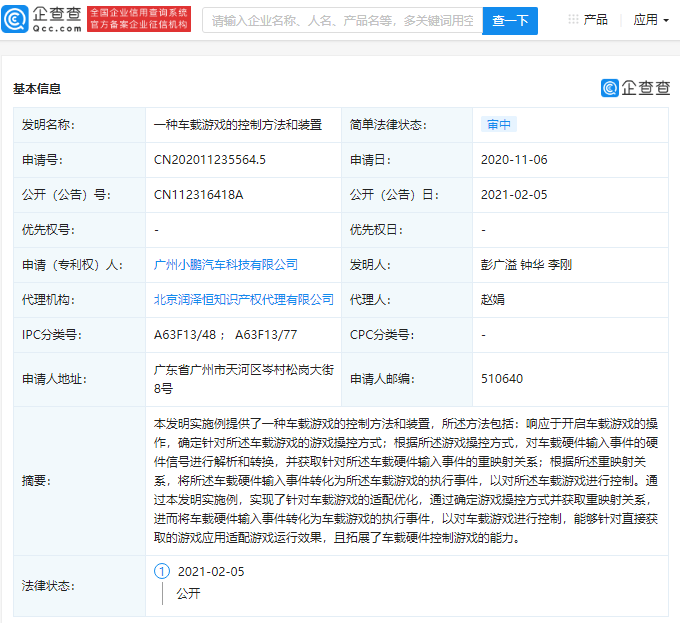
Task: Click the 优先权号 label cell
Action: 80,229
